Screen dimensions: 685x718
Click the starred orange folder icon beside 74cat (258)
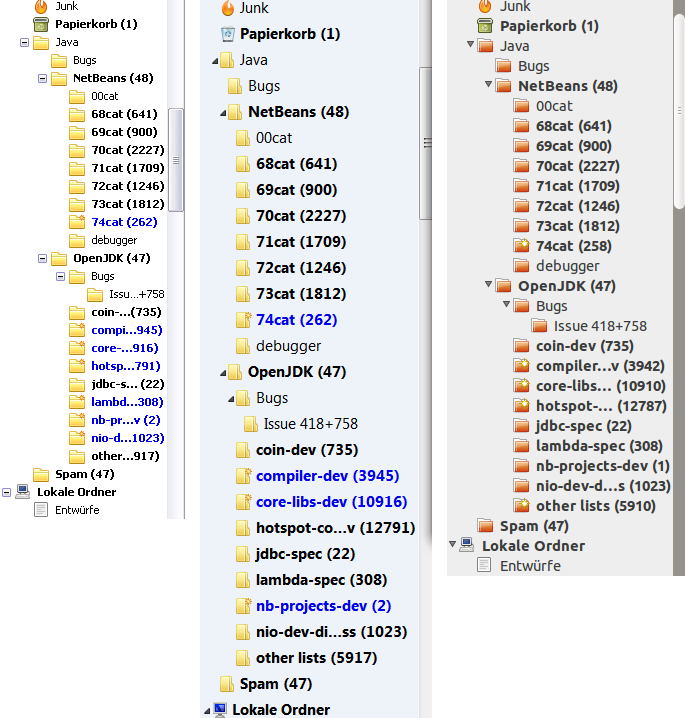point(521,245)
